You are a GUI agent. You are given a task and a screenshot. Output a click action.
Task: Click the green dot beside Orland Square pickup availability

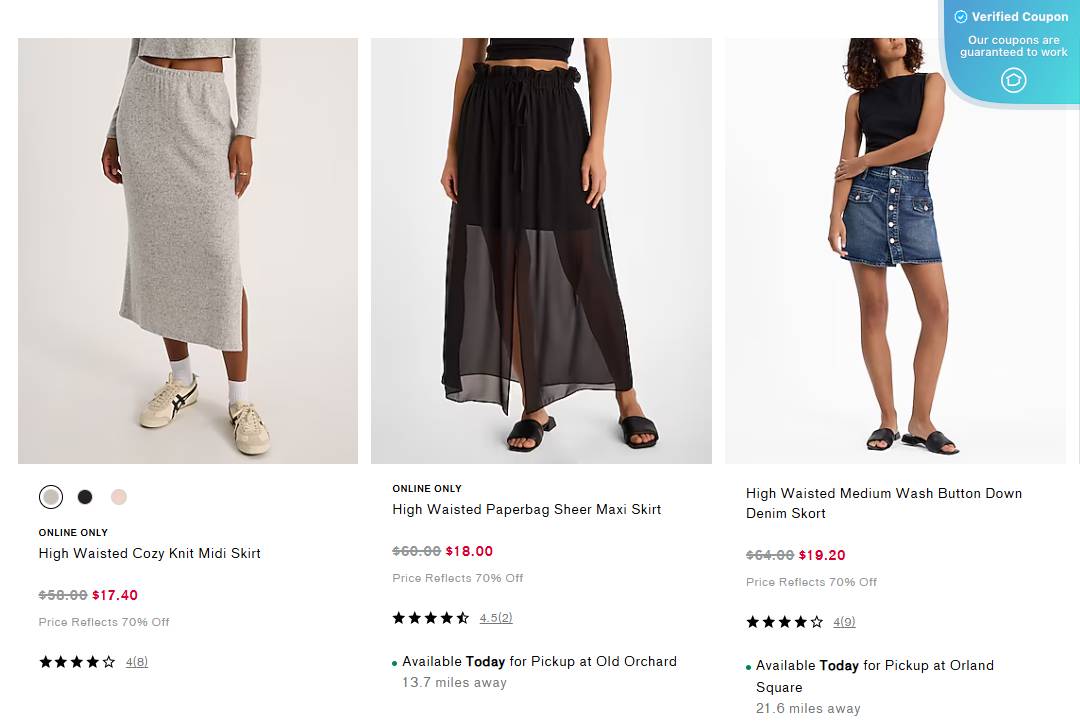[747, 666]
